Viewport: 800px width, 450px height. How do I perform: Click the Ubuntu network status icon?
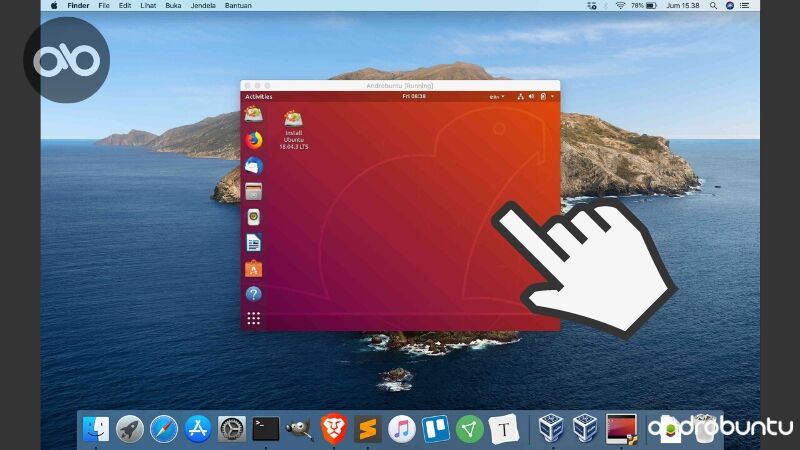pyautogui.click(x=520, y=96)
